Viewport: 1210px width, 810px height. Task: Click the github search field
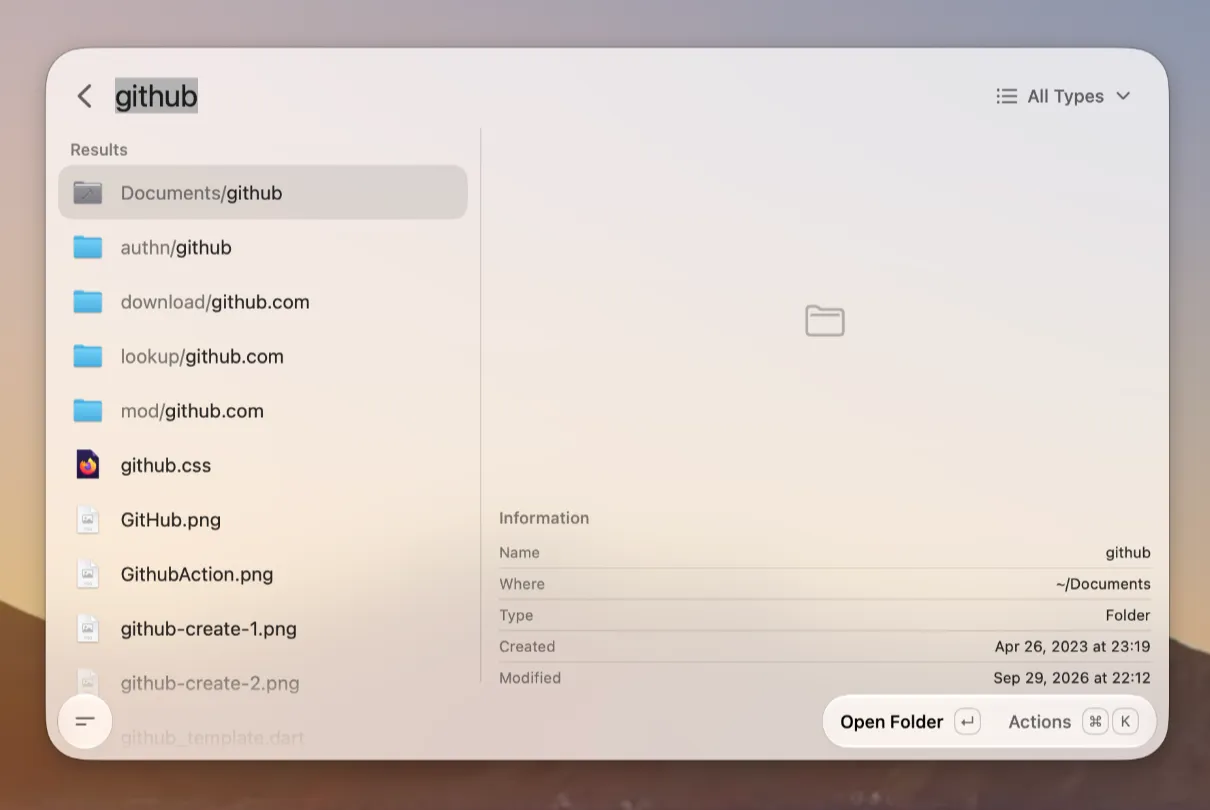[156, 96]
